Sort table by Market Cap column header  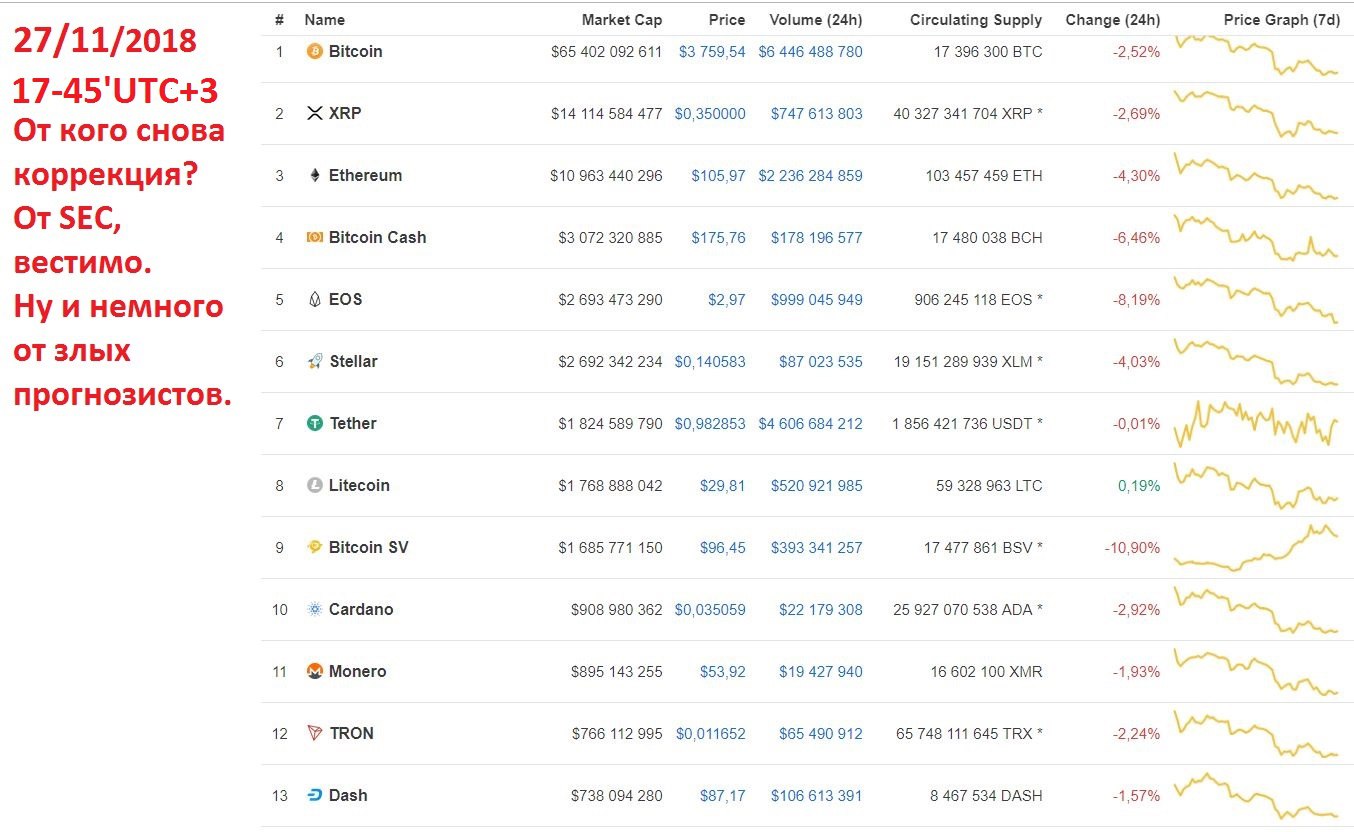(x=621, y=20)
